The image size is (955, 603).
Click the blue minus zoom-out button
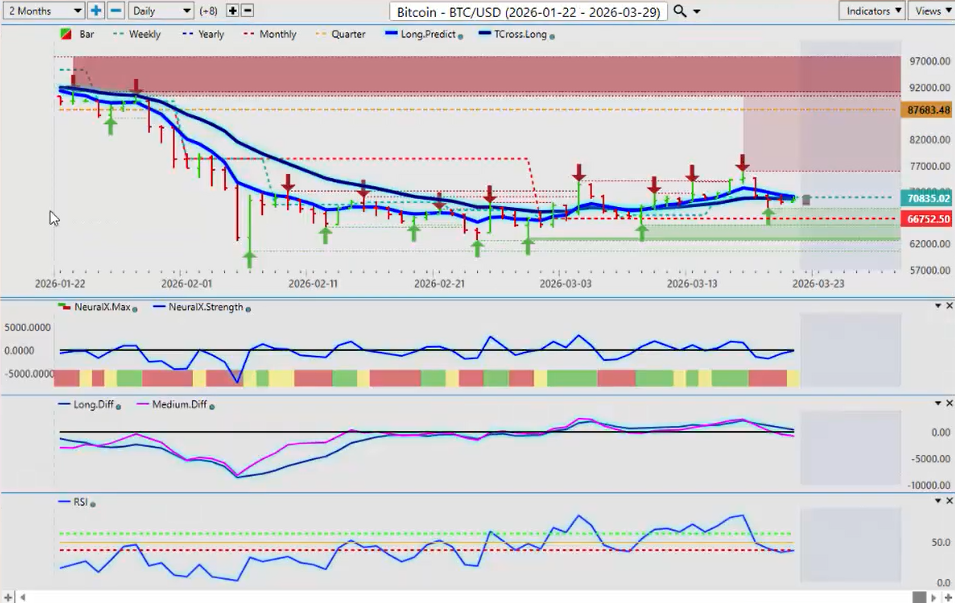pyautogui.click(x=115, y=11)
